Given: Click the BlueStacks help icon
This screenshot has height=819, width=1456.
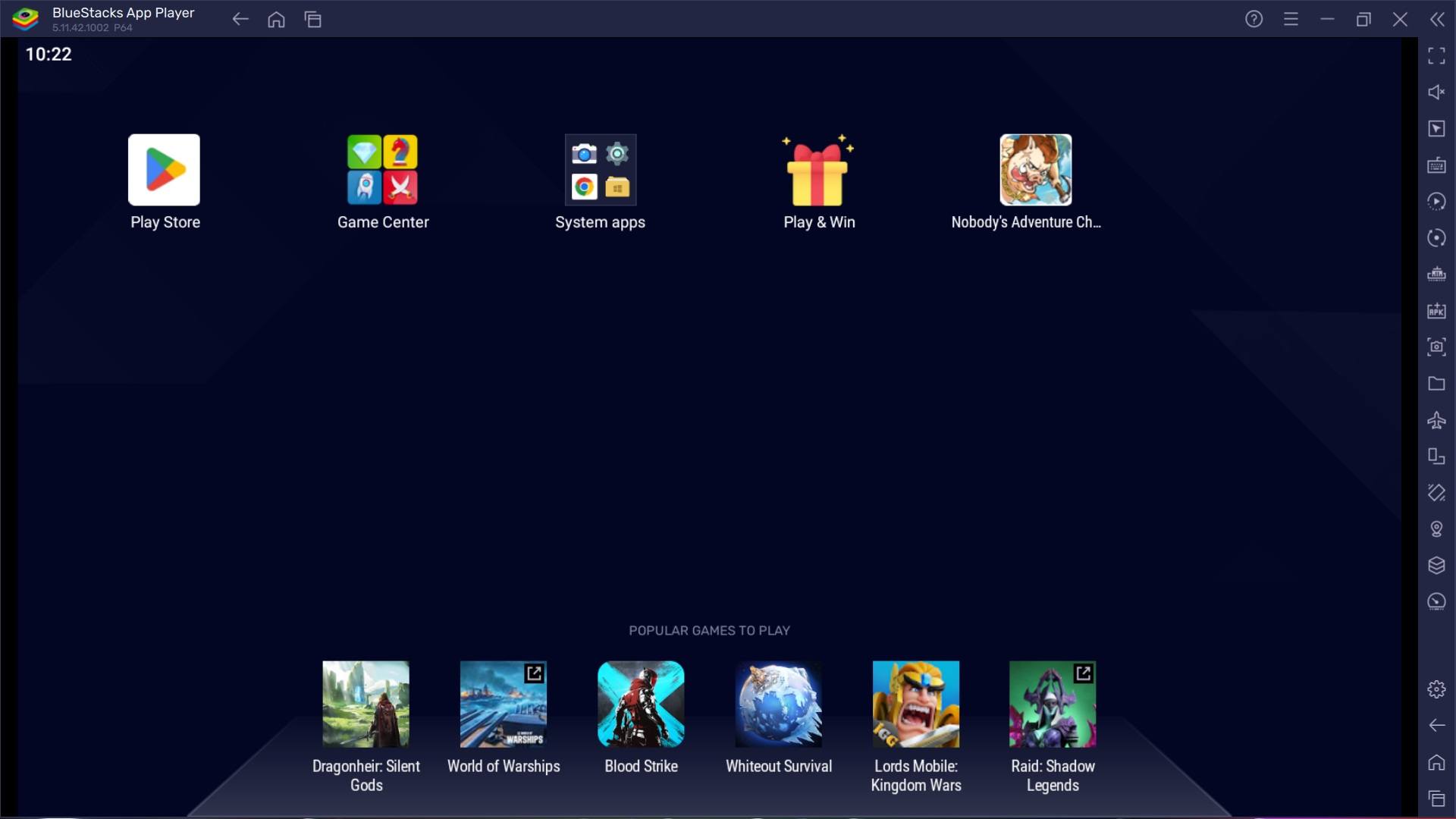Looking at the screenshot, I should tap(1254, 19).
